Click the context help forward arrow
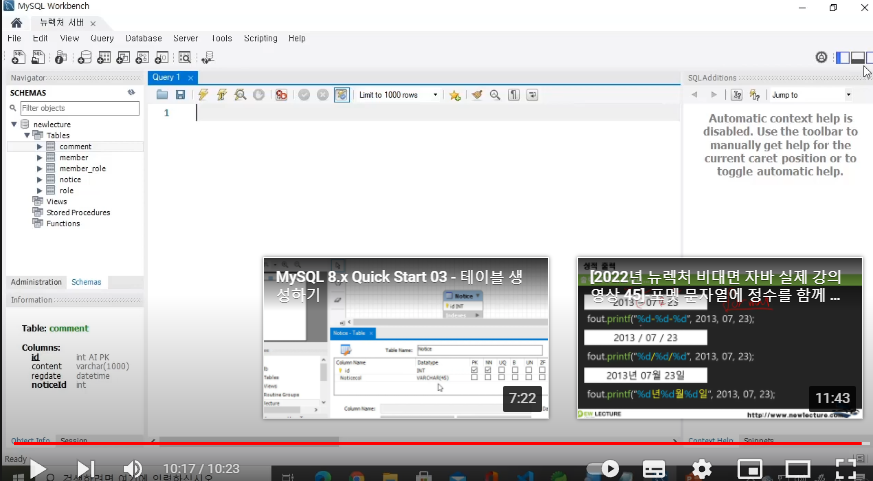Screen dimensions: 873x481 point(714,95)
